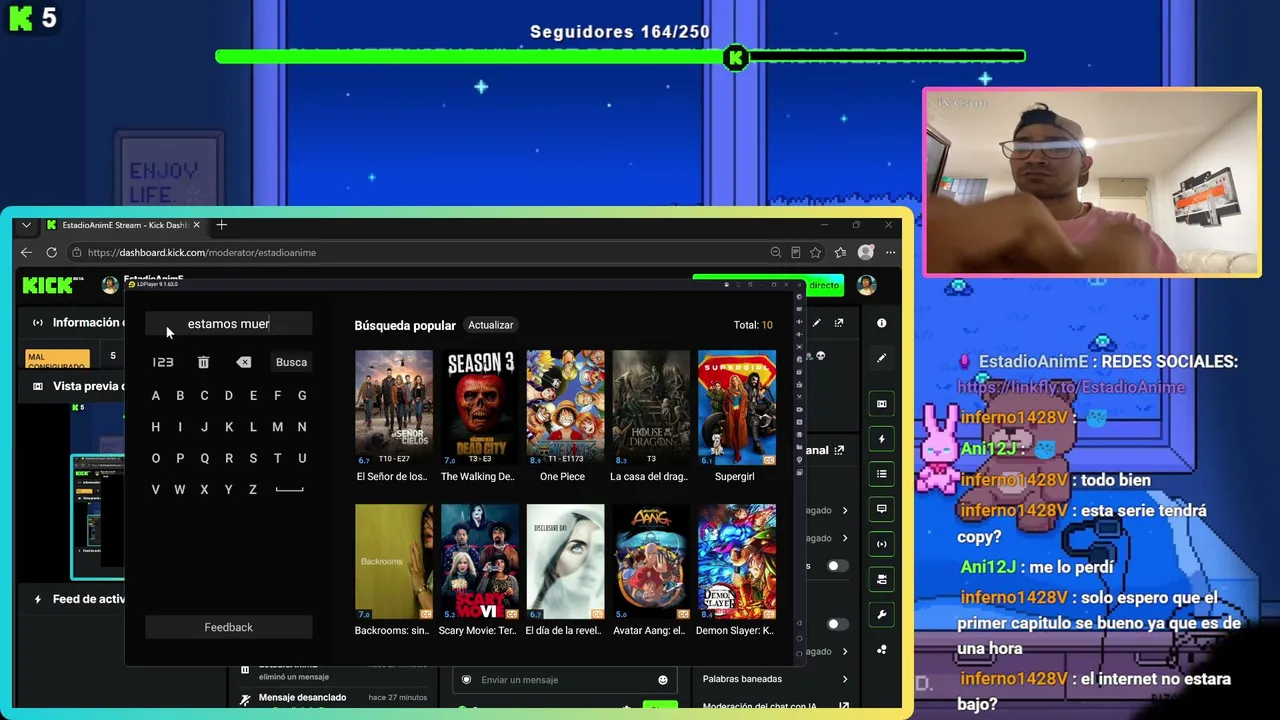
Task: Toggle the camera panel icon in sidebar
Action: [x=881, y=579]
